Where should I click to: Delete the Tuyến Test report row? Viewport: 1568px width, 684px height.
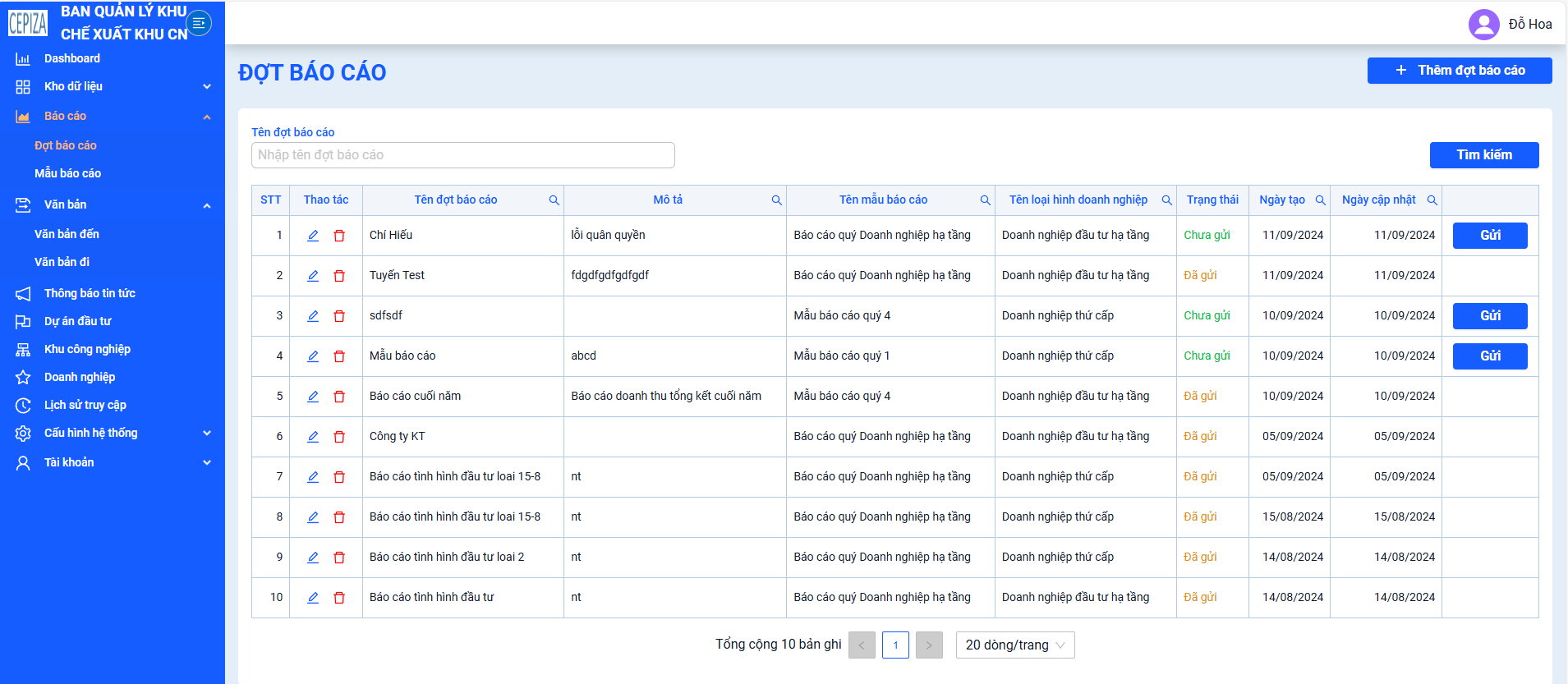coord(339,276)
